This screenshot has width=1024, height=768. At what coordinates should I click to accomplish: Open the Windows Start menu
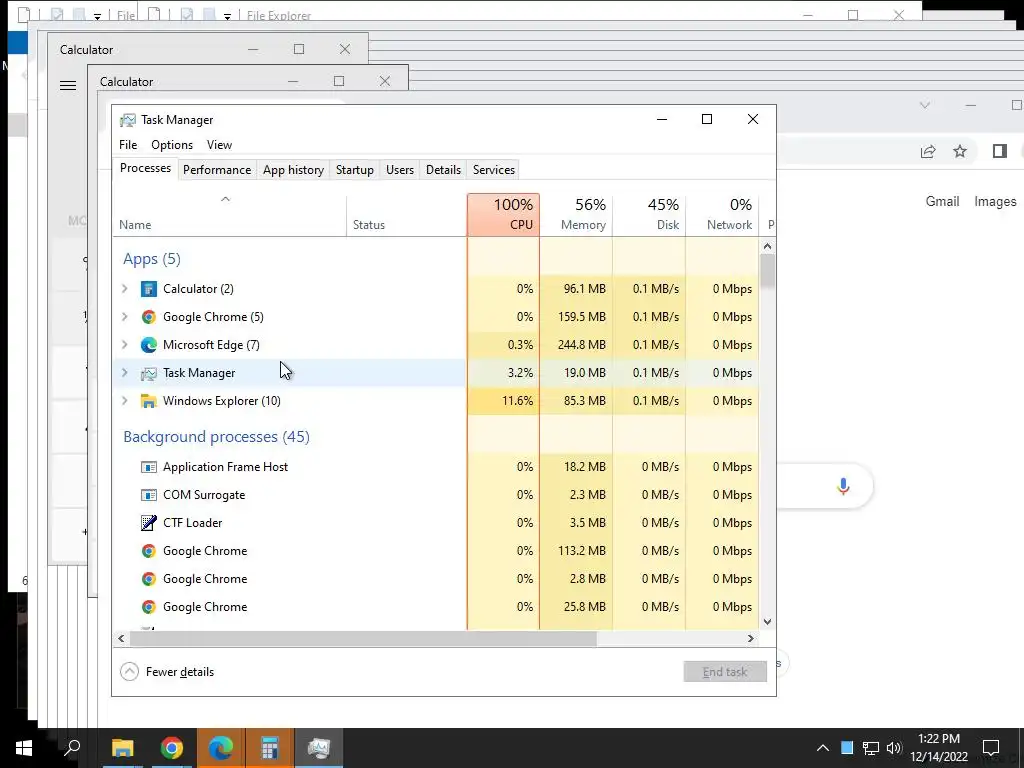tap(24, 748)
